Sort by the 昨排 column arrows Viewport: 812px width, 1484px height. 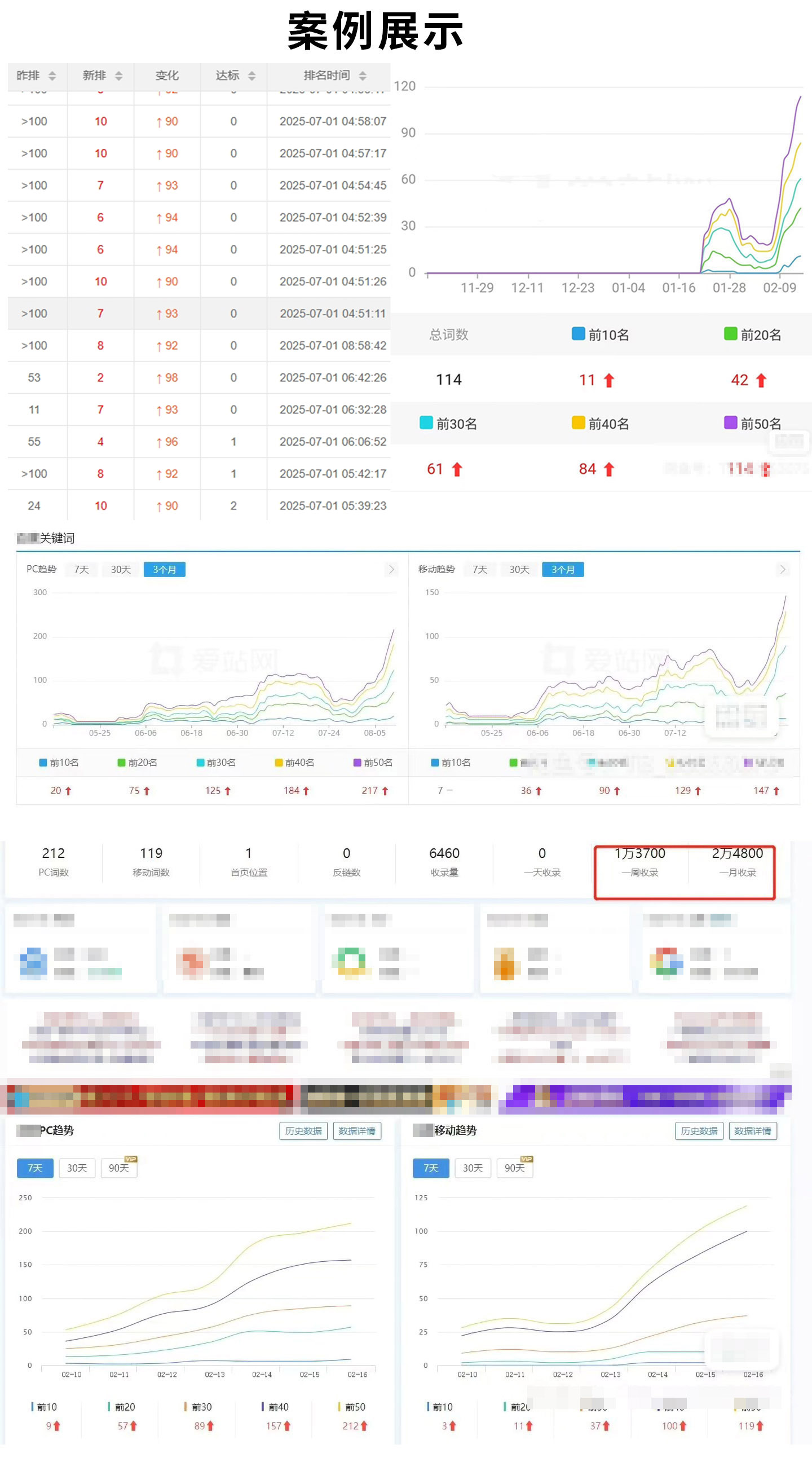[x=52, y=76]
